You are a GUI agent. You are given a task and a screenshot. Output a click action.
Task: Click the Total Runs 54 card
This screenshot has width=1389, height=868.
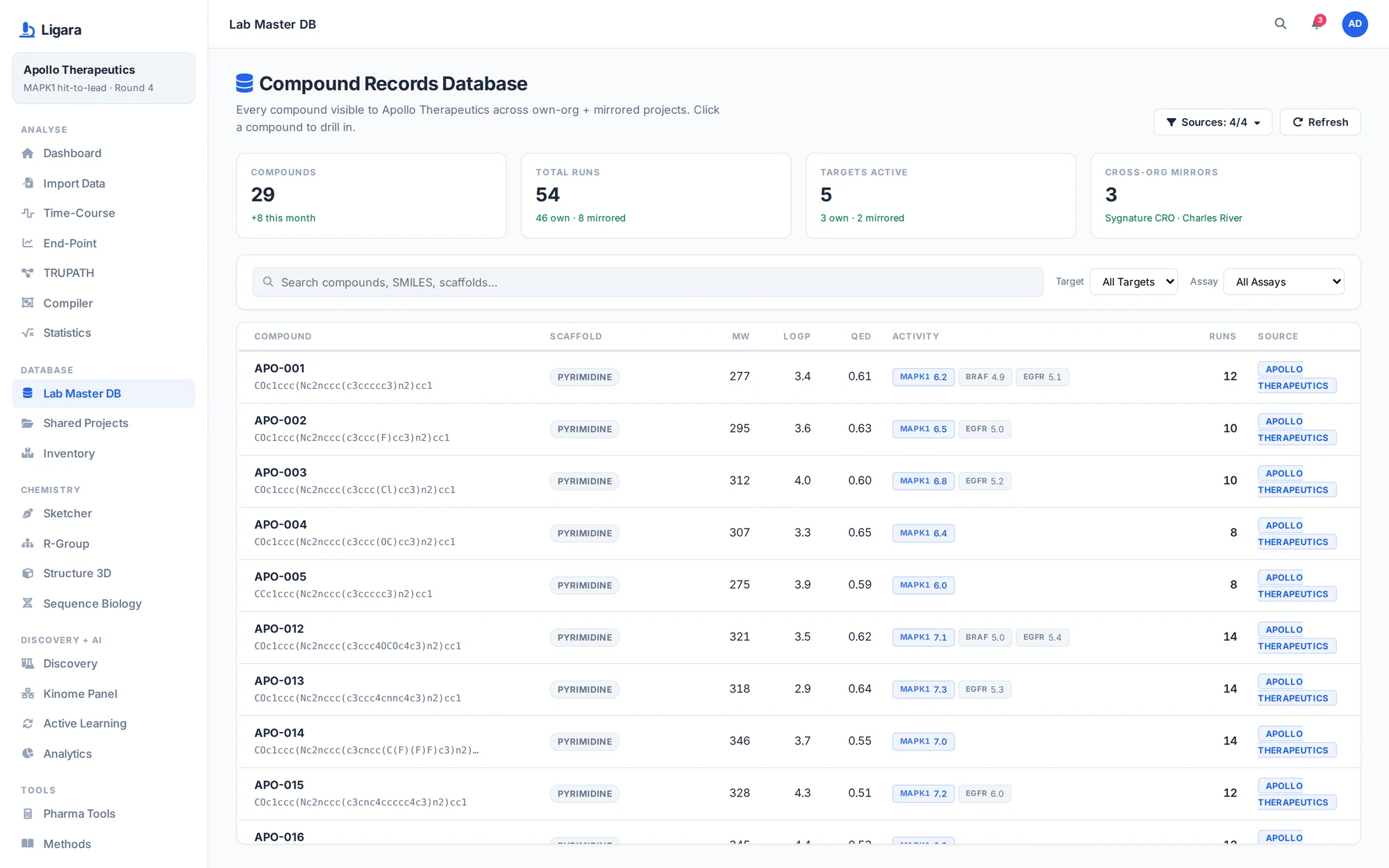click(x=656, y=196)
